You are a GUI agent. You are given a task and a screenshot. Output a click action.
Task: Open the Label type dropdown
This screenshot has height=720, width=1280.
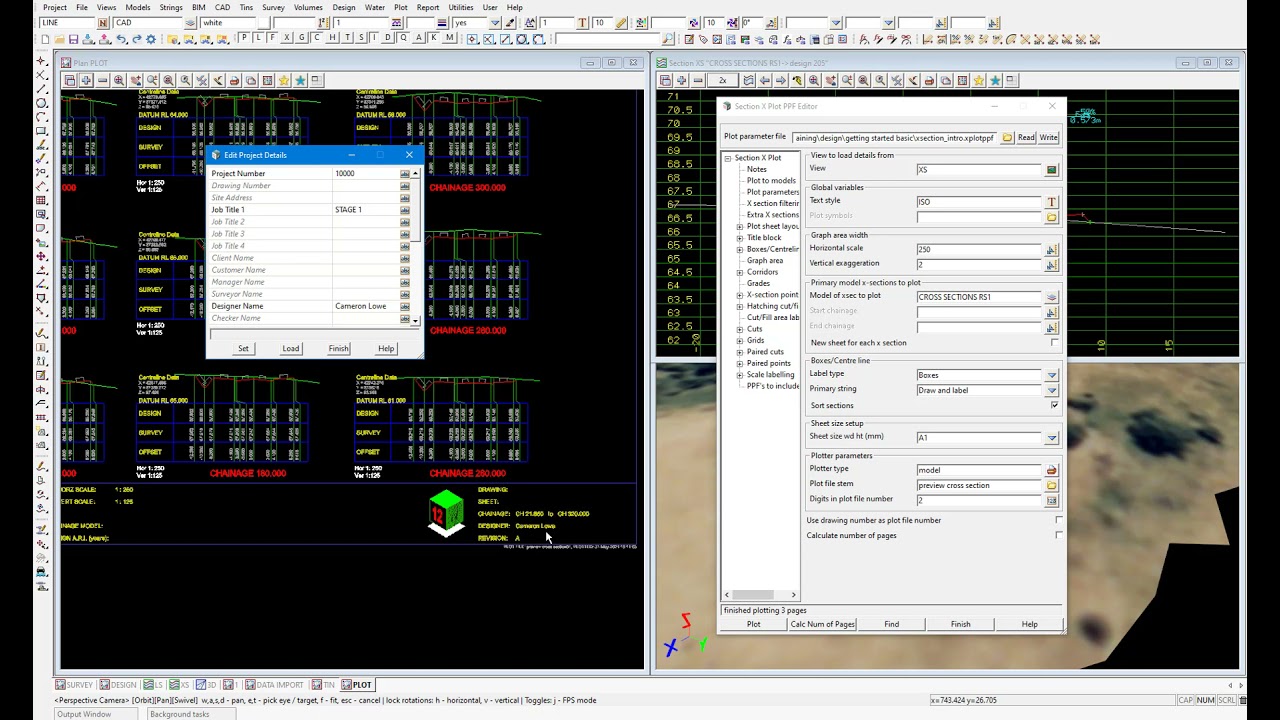click(x=1051, y=375)
